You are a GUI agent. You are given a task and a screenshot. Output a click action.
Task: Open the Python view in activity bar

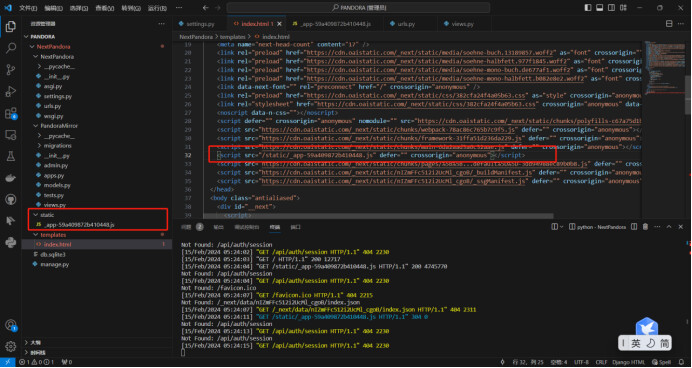(11, 242)
